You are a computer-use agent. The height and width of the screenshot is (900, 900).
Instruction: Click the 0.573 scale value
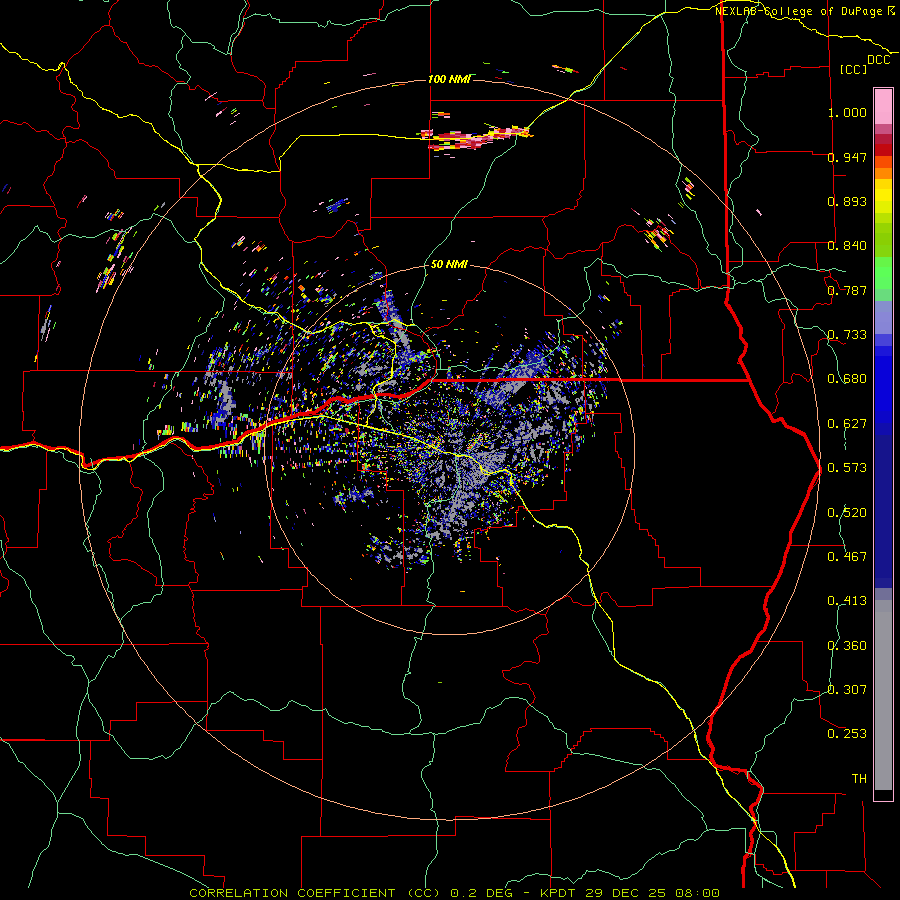(x=847, y=468)
